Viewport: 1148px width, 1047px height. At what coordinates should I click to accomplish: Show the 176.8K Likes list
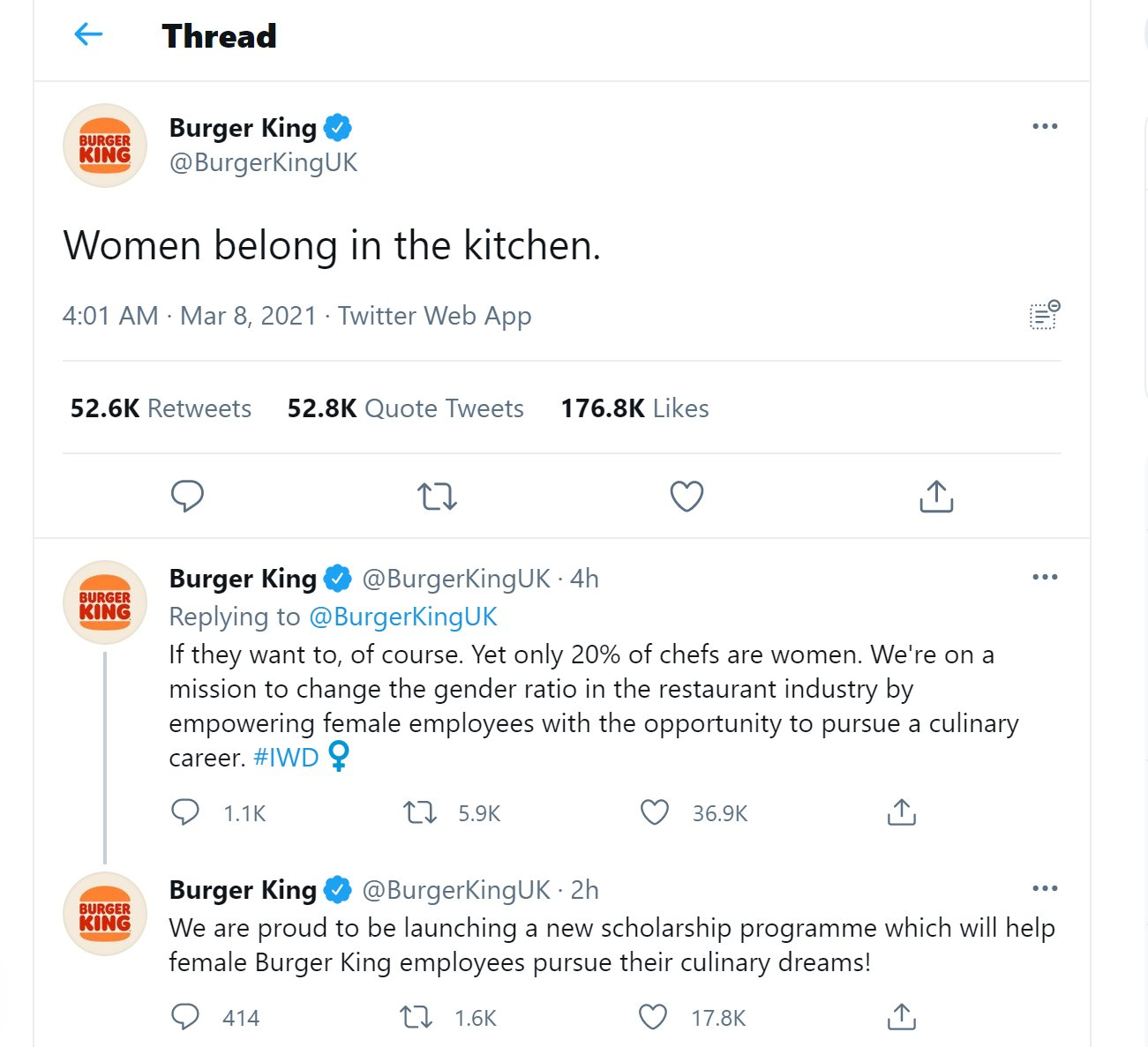coord(634,408)
